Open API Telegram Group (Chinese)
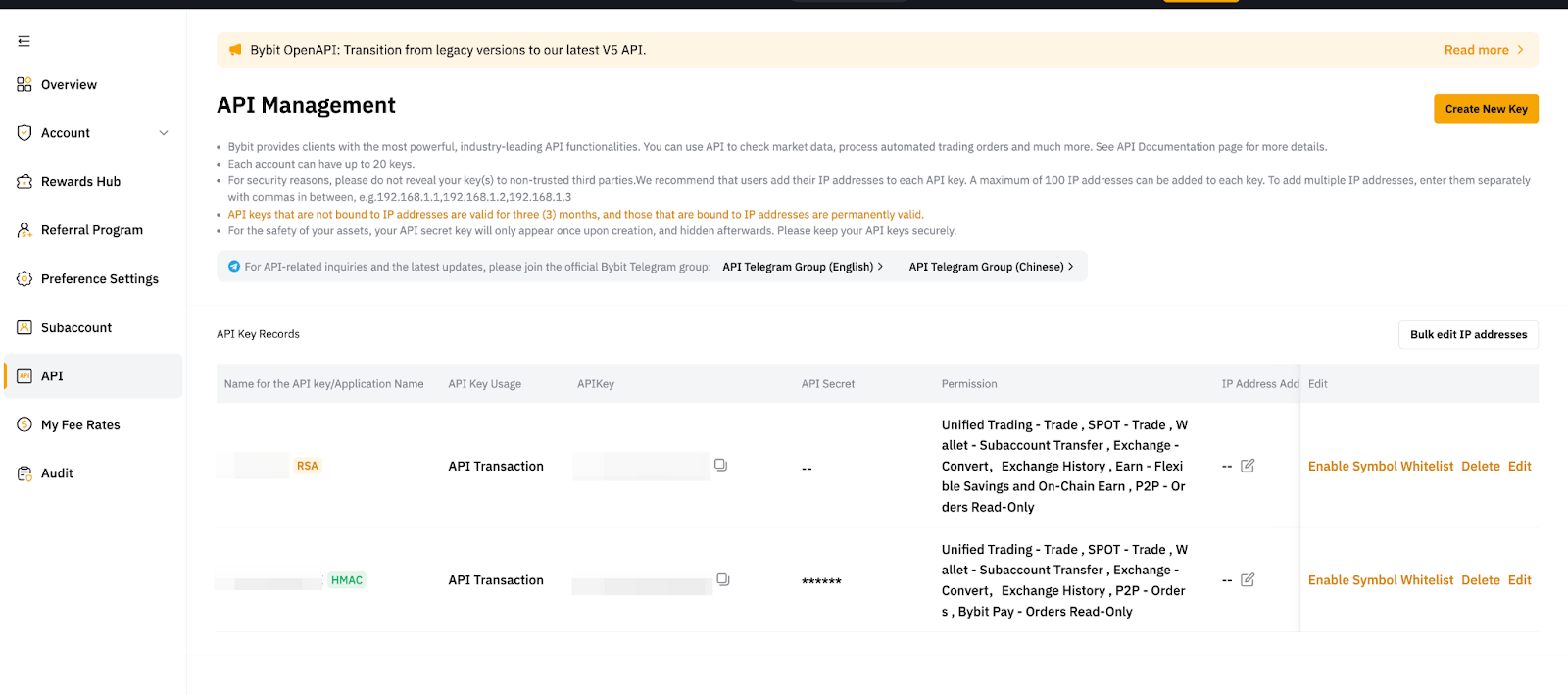This screenshot has width=1568, height=695. pos(990,267)
